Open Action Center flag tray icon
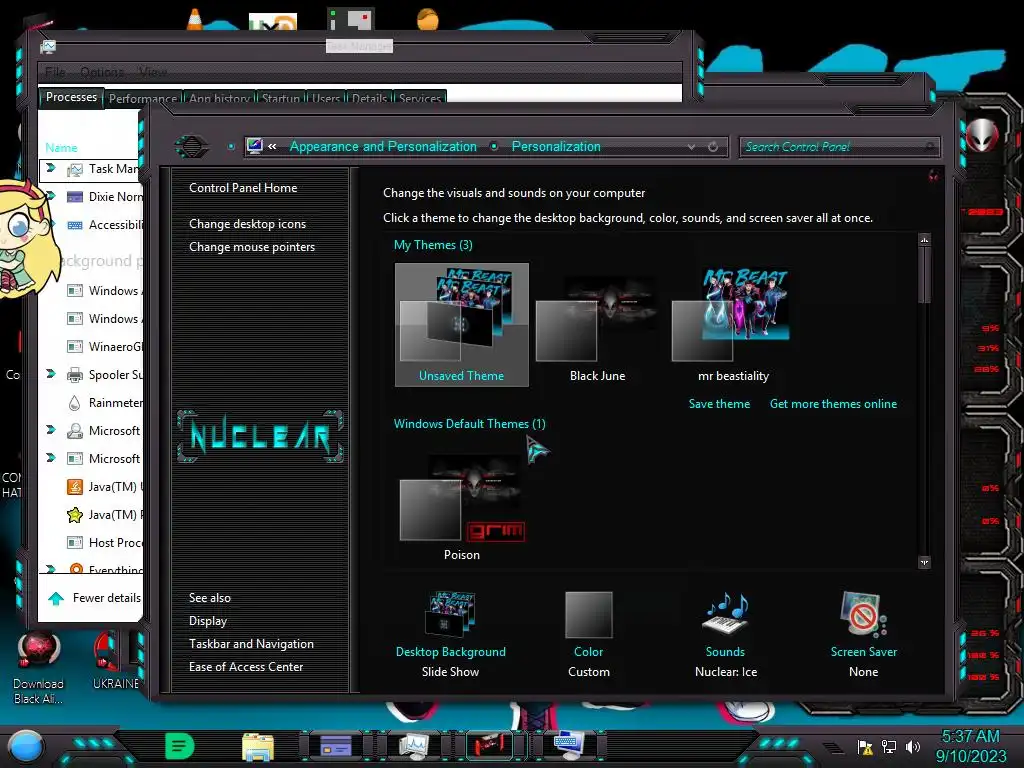The image size is (1024, 768). click(865, 746)
